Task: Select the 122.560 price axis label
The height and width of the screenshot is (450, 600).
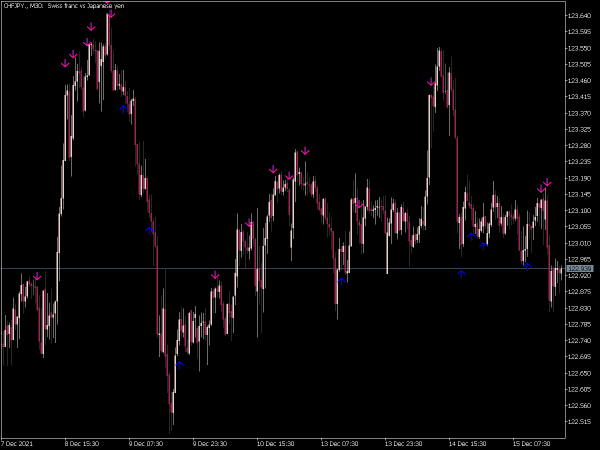Action: pos(579,405)
